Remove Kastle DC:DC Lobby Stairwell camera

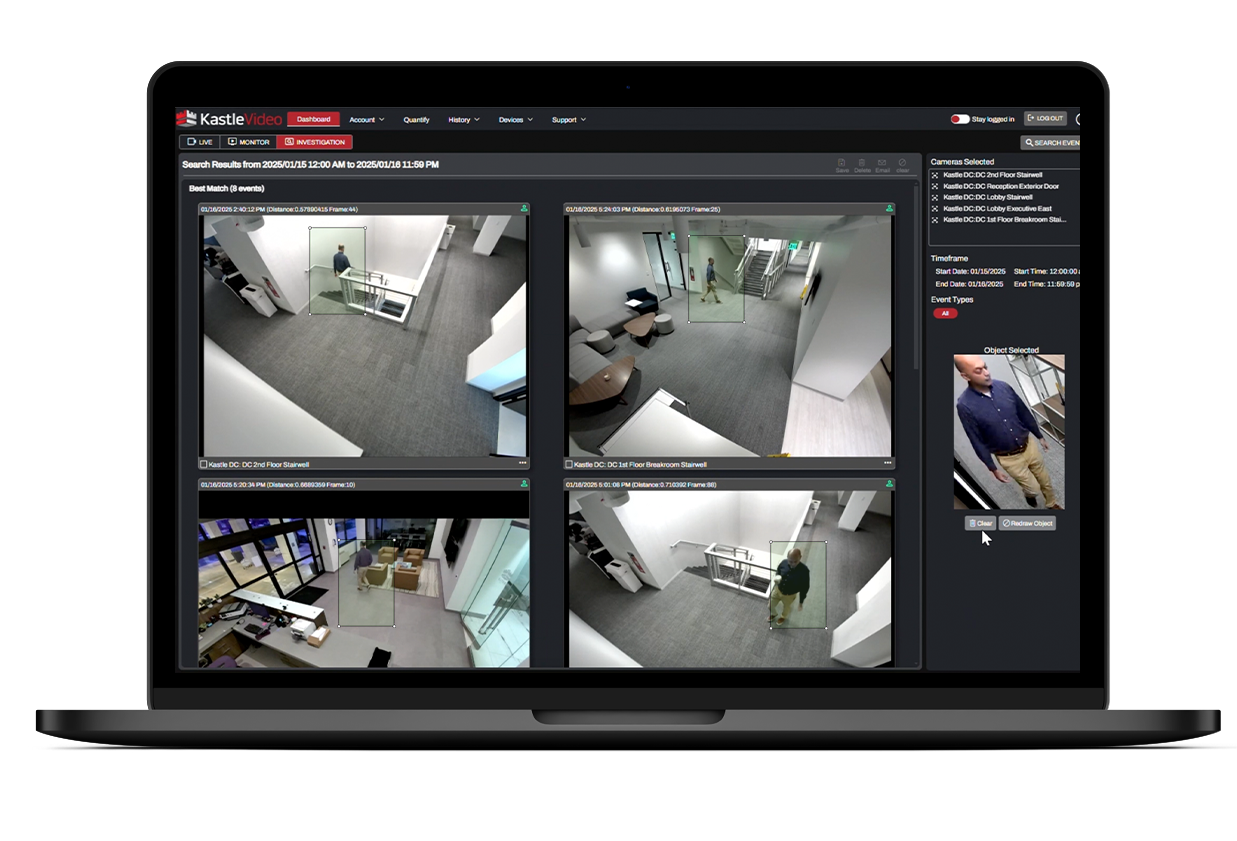point(935,197)
